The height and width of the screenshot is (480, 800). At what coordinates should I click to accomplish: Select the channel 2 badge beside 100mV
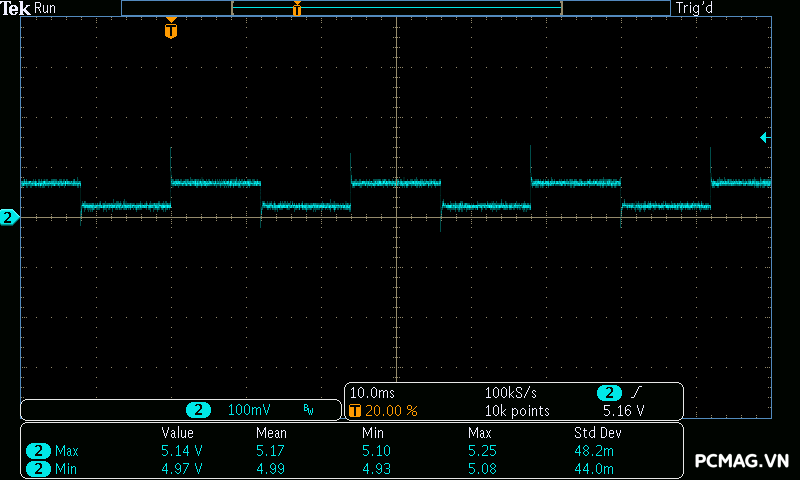199,410
